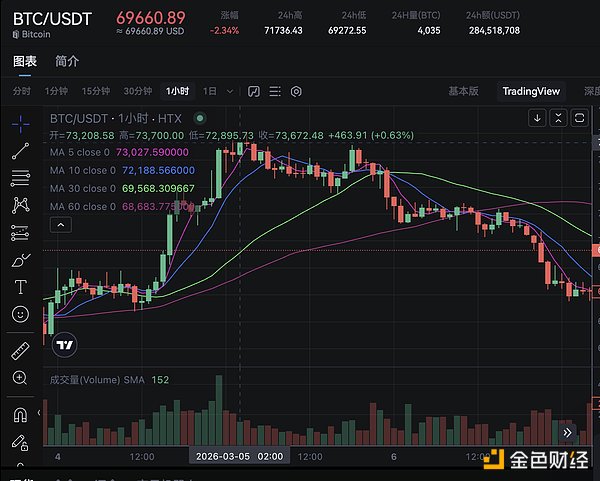Image resolution: width=600 pixels, height=481 pixels.
Task: Select the brush drawing tool
Action: pos(20,259)
